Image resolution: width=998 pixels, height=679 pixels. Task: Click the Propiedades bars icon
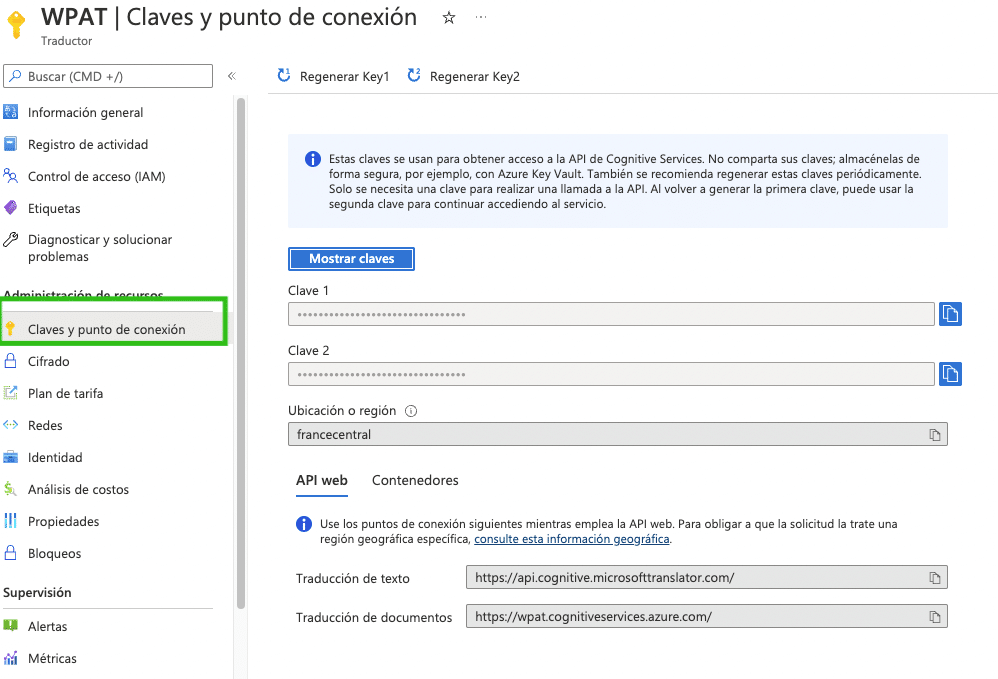11,521
